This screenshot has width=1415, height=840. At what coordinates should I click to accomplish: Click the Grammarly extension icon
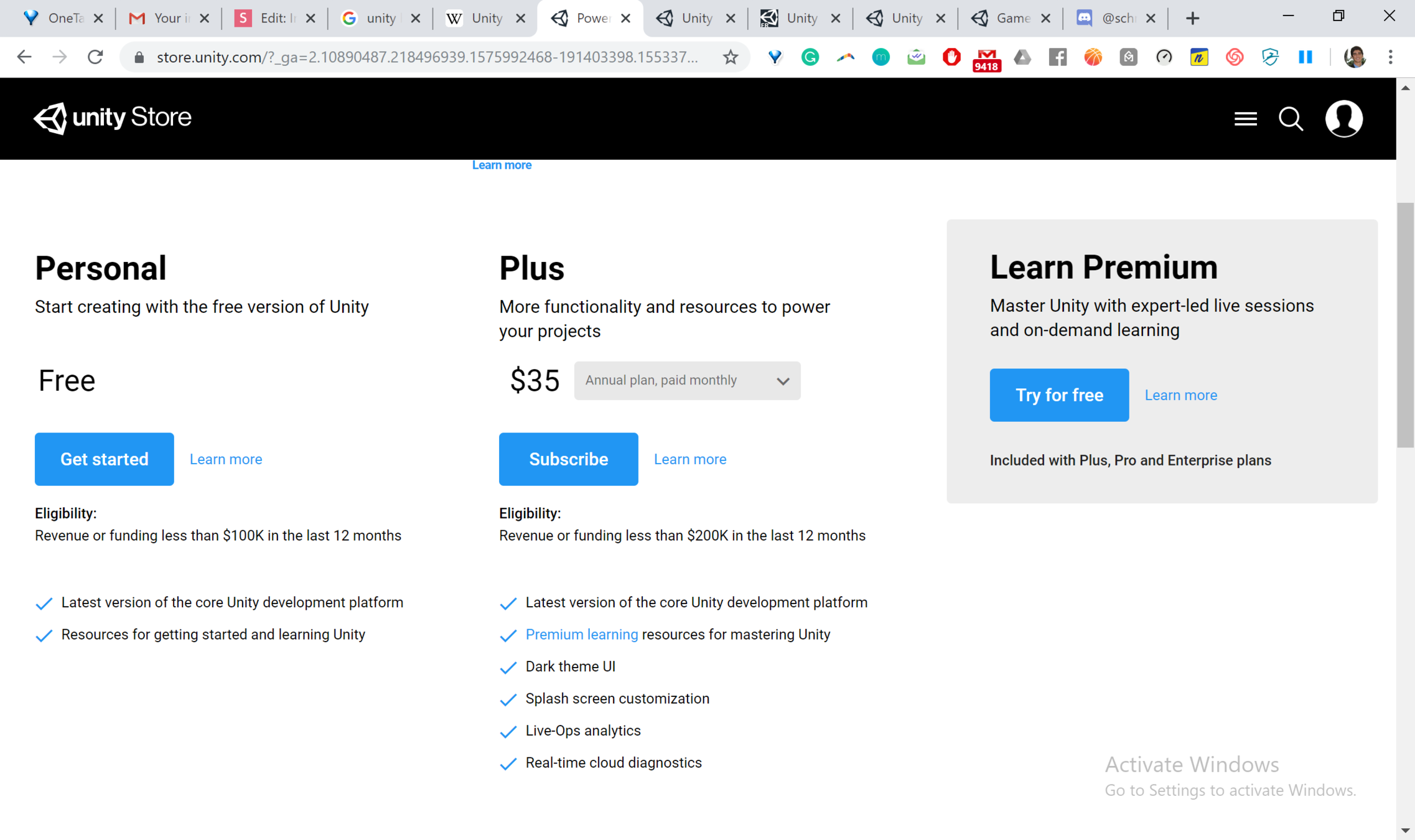pos(810,57)
